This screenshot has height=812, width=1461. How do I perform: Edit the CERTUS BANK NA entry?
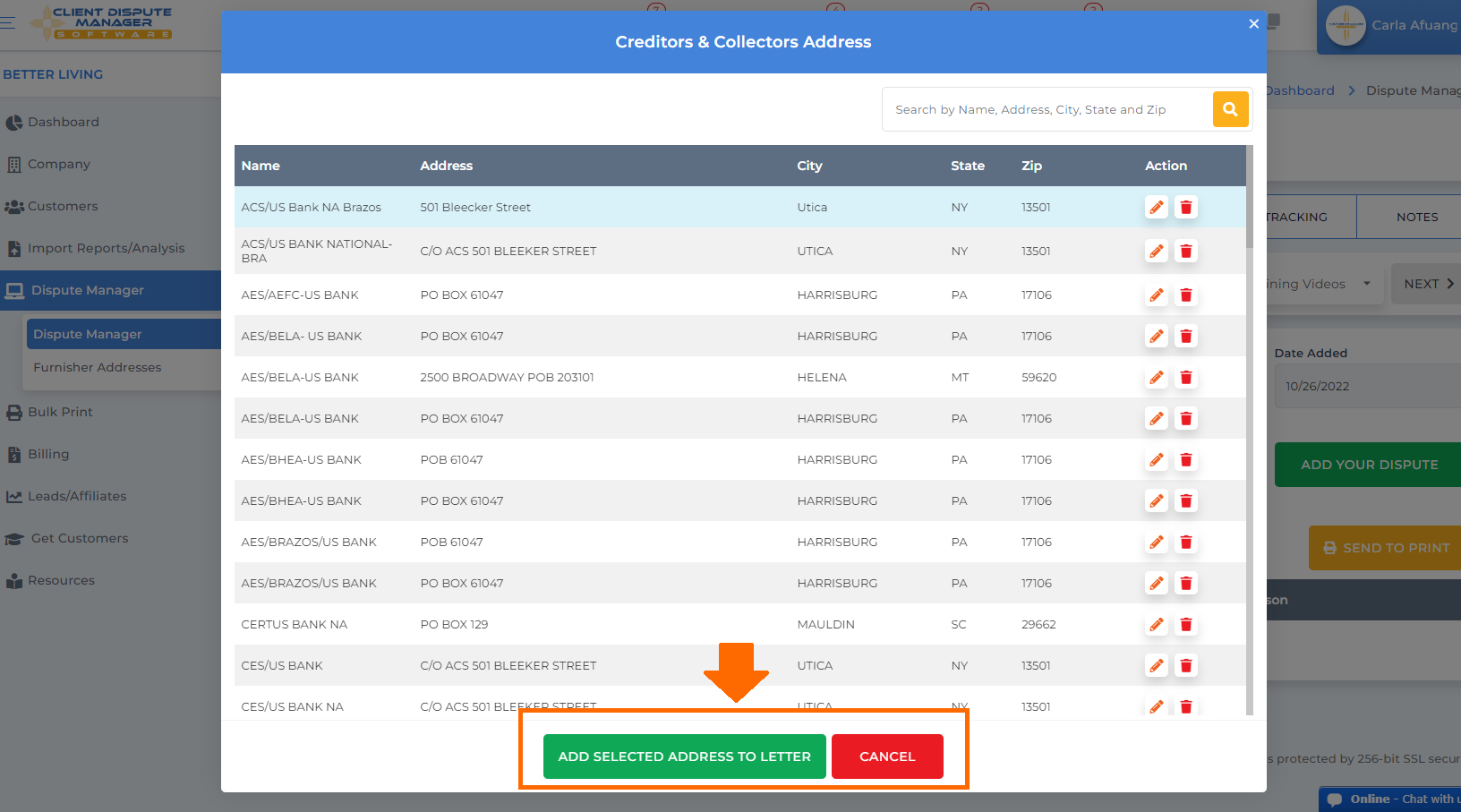click(1157, 624)
